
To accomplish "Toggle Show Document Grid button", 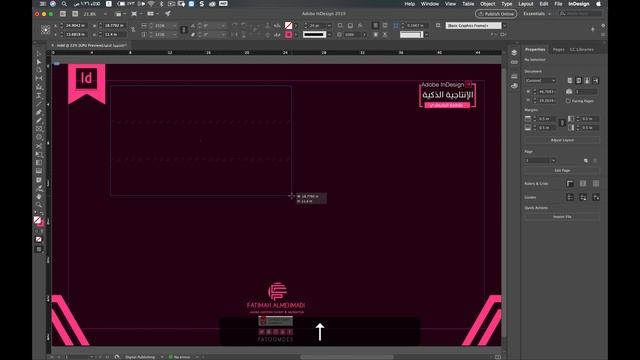I will coord(596,184).
